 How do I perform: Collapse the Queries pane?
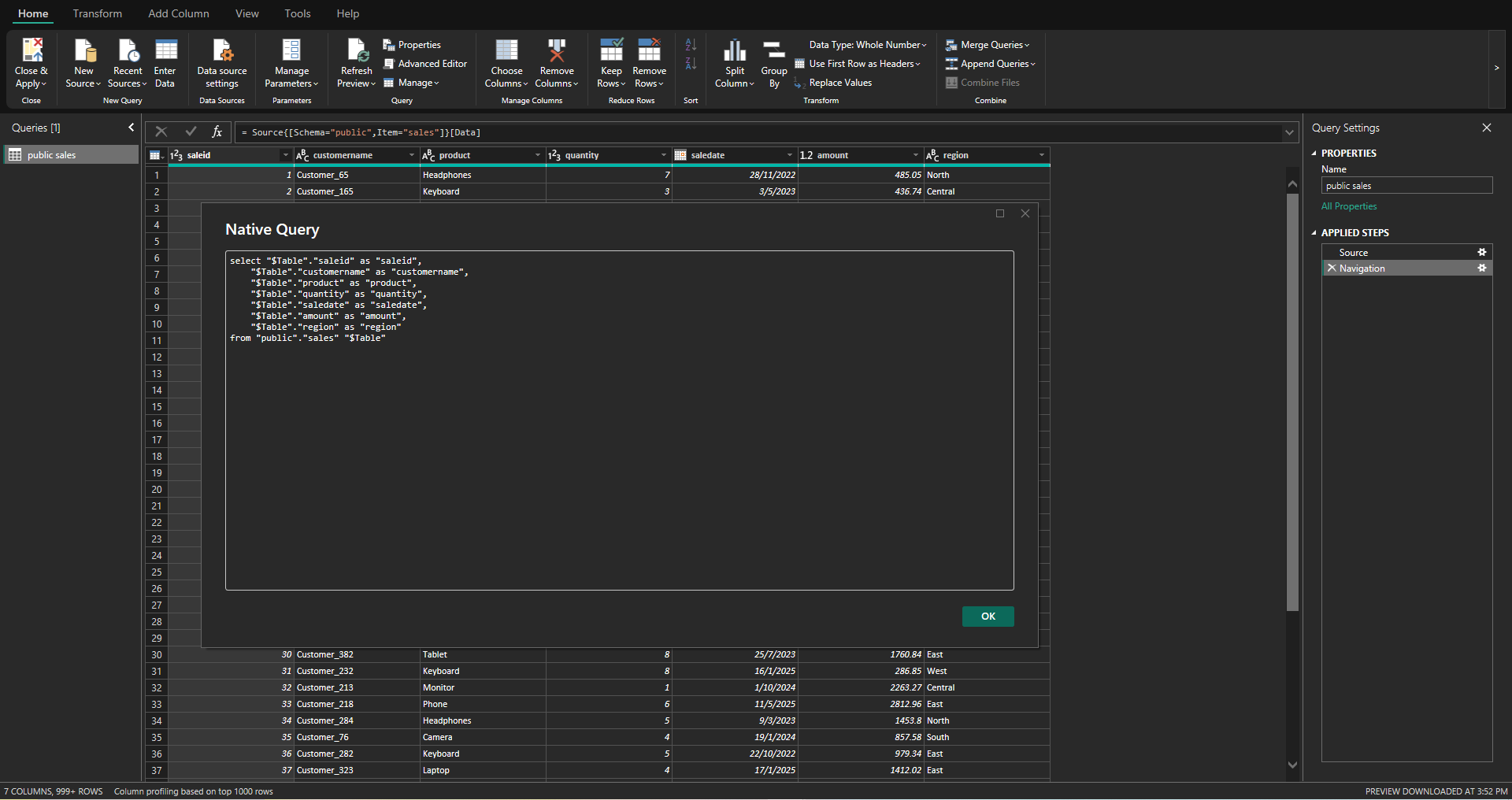point(131,128)
